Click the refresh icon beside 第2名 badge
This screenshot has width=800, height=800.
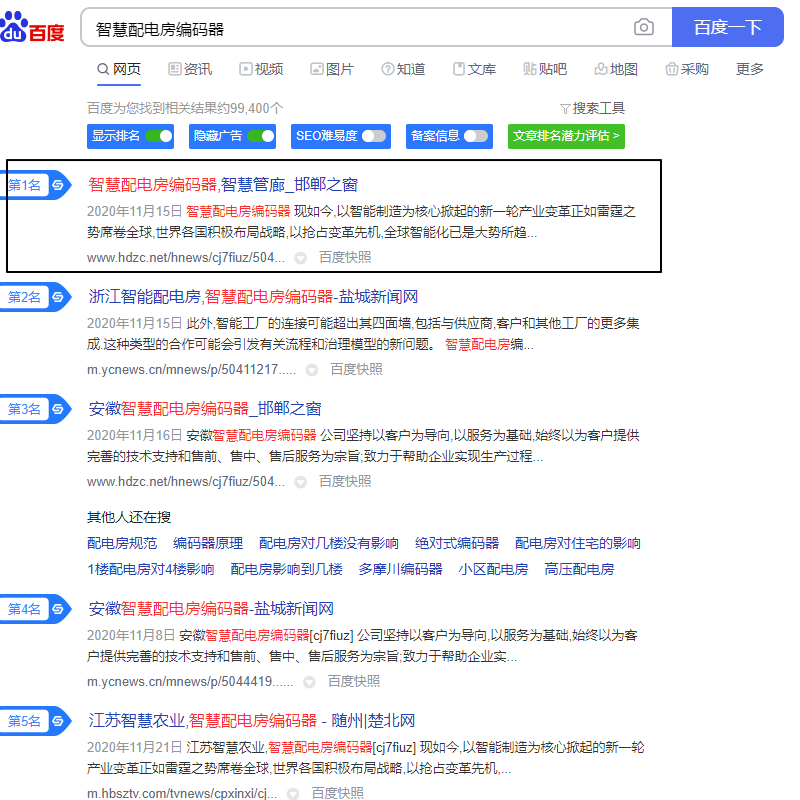coord(58,297)
